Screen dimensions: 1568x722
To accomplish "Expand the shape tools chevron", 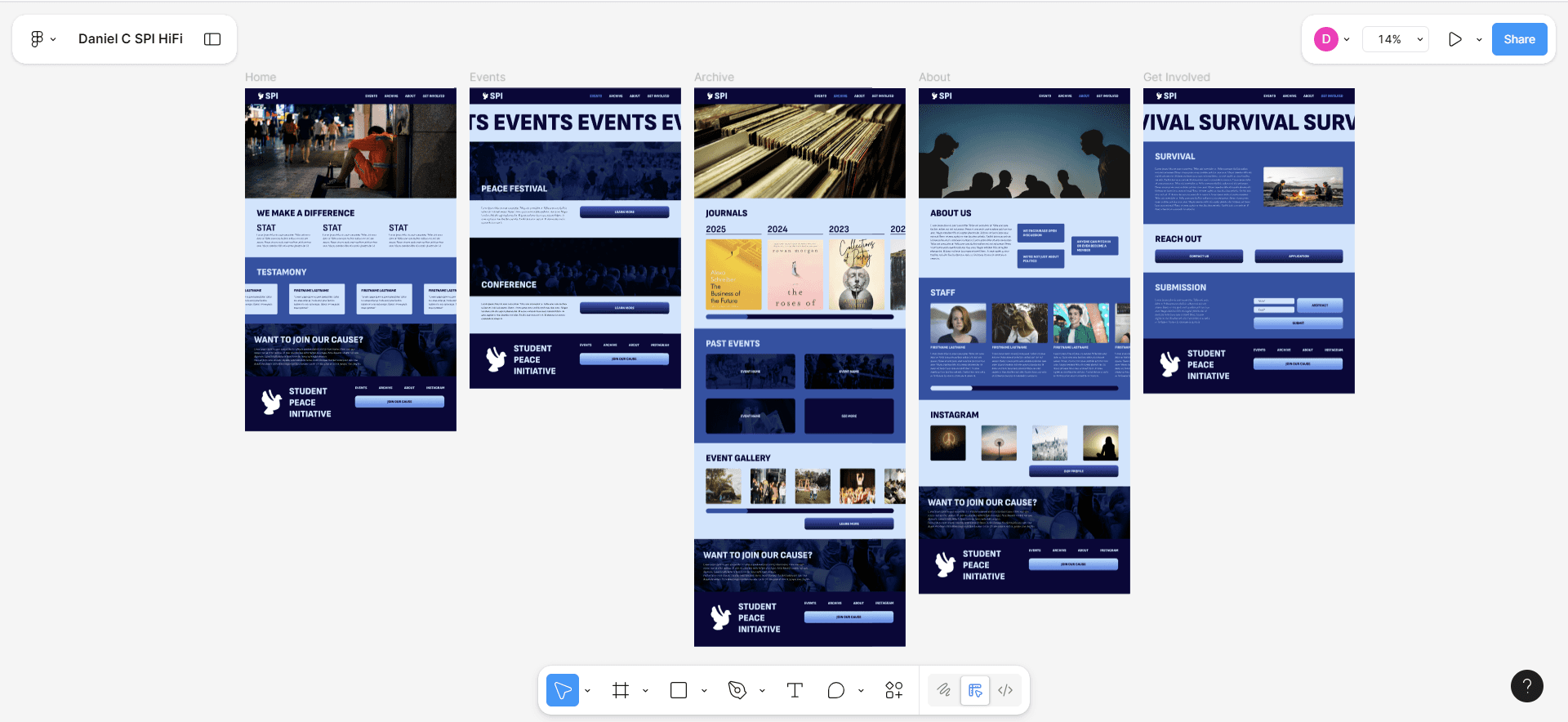I will pyautogui.click(x=704, y=691).
